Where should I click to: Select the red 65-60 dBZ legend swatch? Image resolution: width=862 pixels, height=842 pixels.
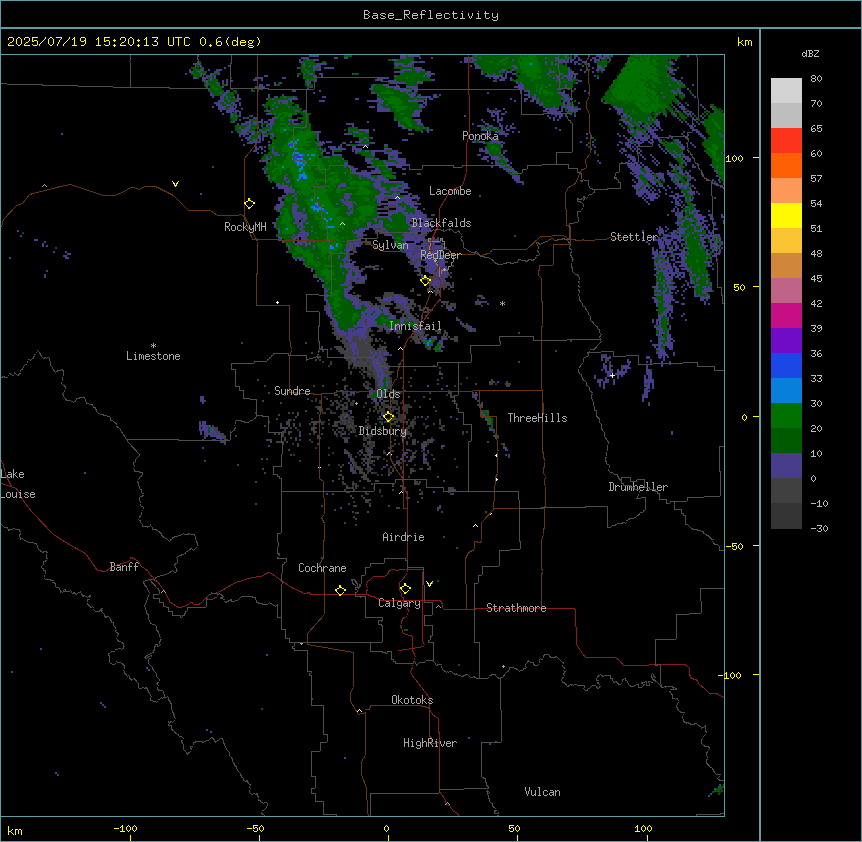tap(786, 141)
